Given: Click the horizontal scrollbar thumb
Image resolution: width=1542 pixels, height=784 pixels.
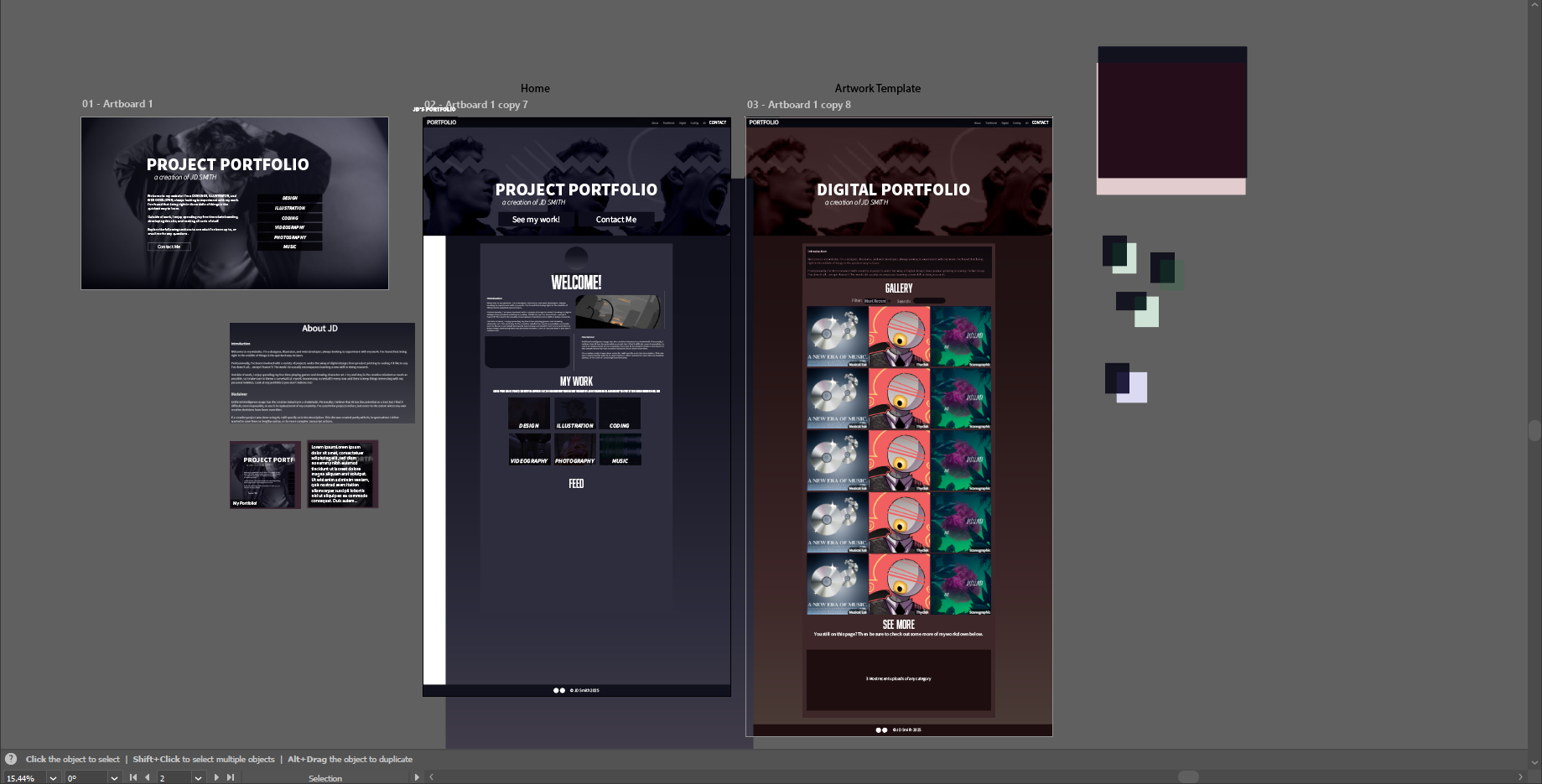Looking at the screenshot, I should pyautogui.click(x=1188, y=777).
